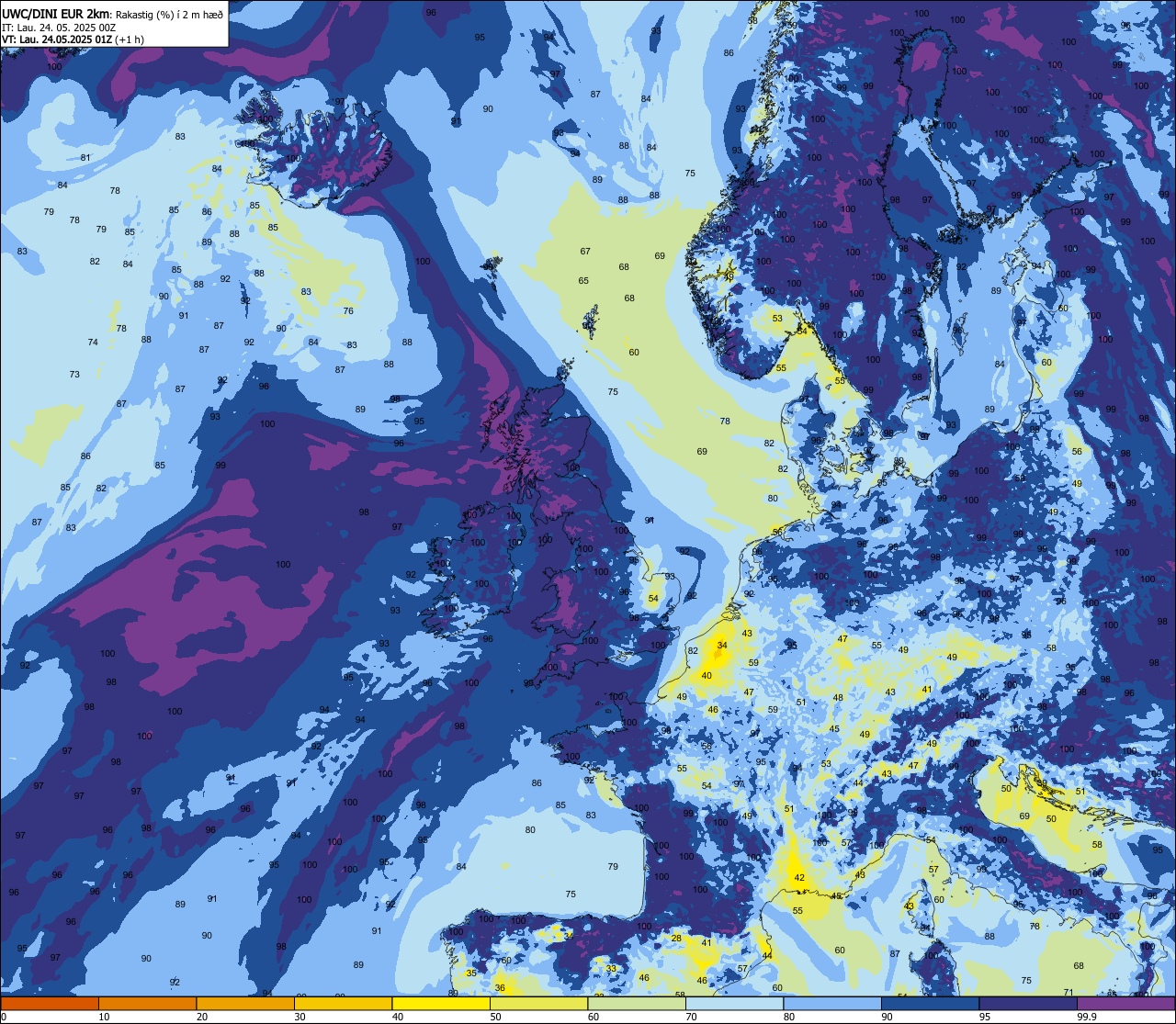
Task: Click the bright yellow 40–50 legend swatch
Action: point(441,1003)
